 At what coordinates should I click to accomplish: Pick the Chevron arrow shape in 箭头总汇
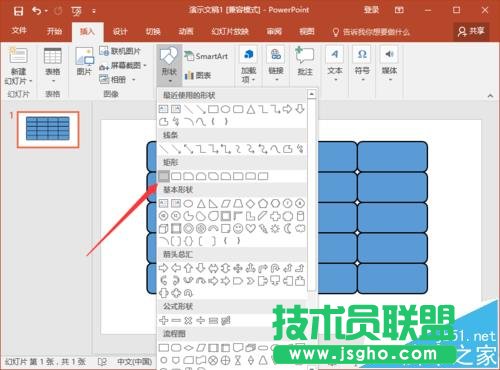[x=250, y=281]
